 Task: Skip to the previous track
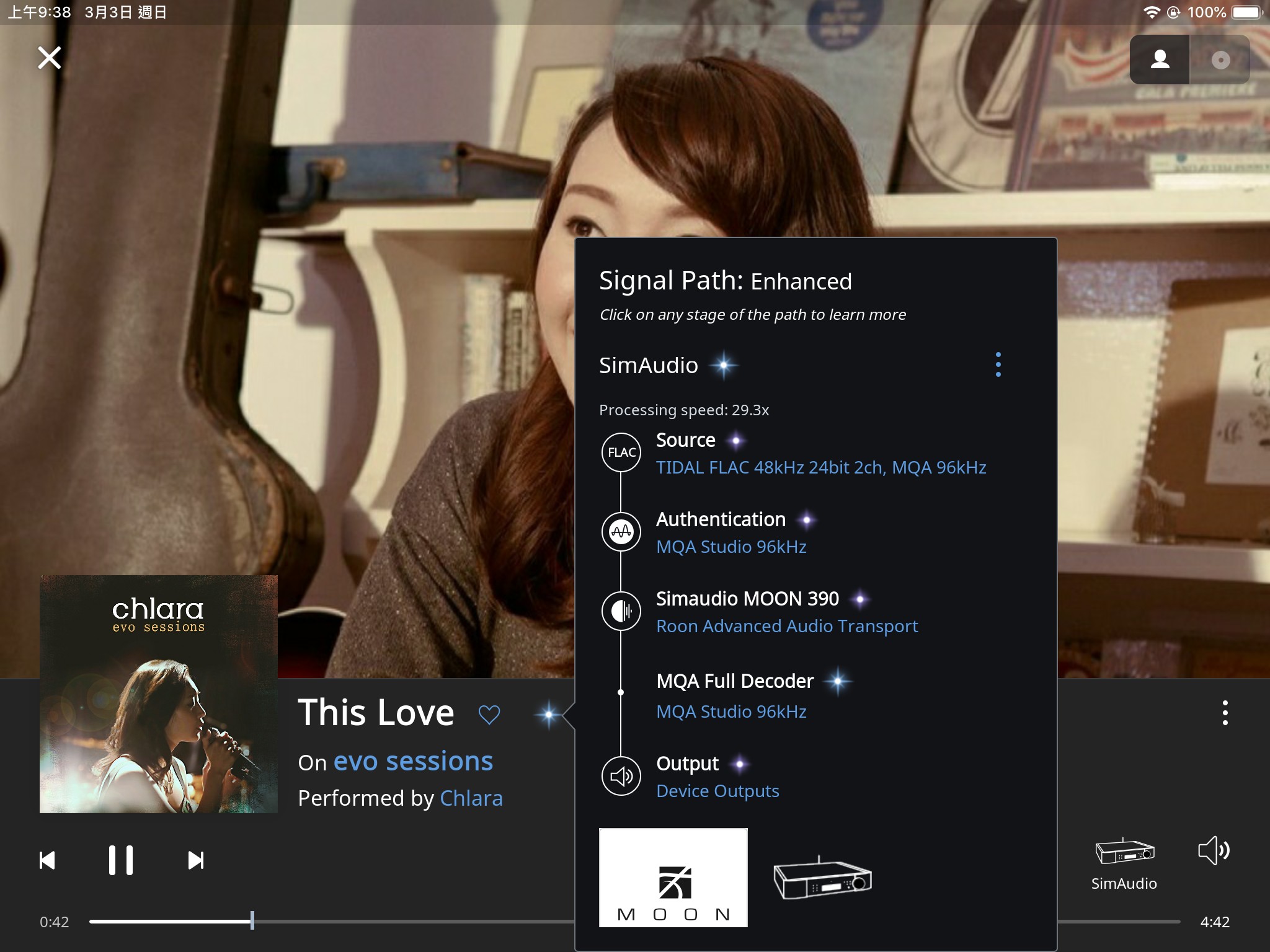pos(47,860)
